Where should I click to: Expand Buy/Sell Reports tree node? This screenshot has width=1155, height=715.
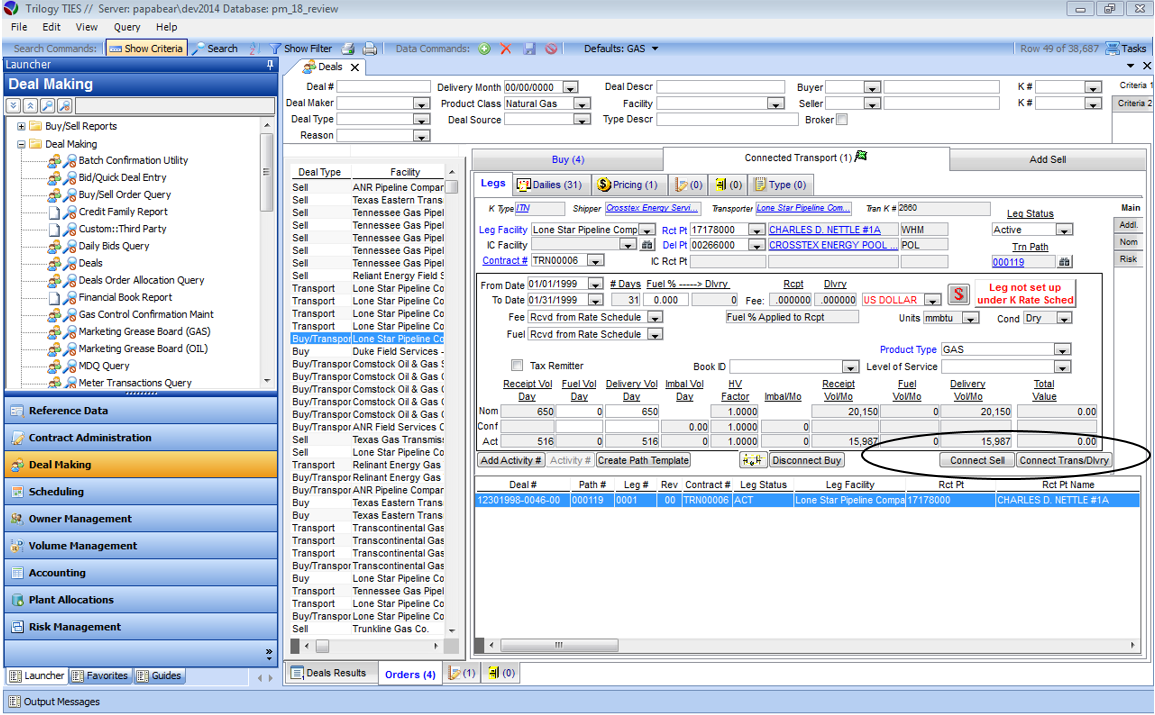click(21, 127)
